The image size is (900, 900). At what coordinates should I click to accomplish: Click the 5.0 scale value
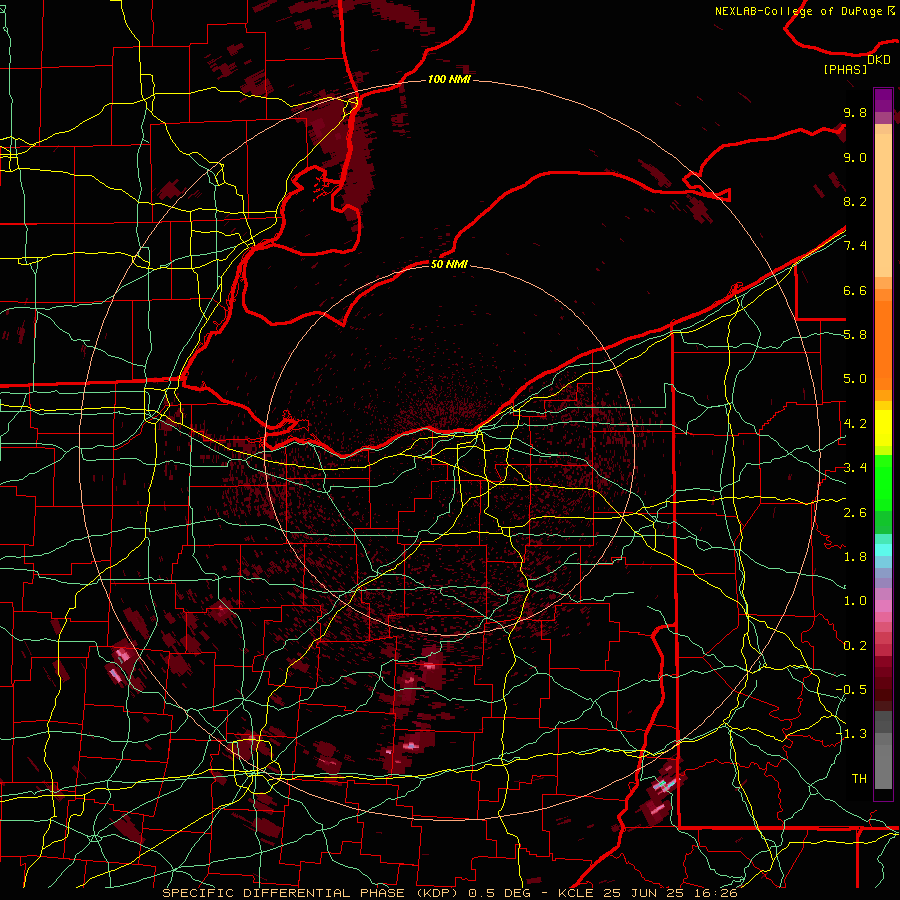click(855, 379)
